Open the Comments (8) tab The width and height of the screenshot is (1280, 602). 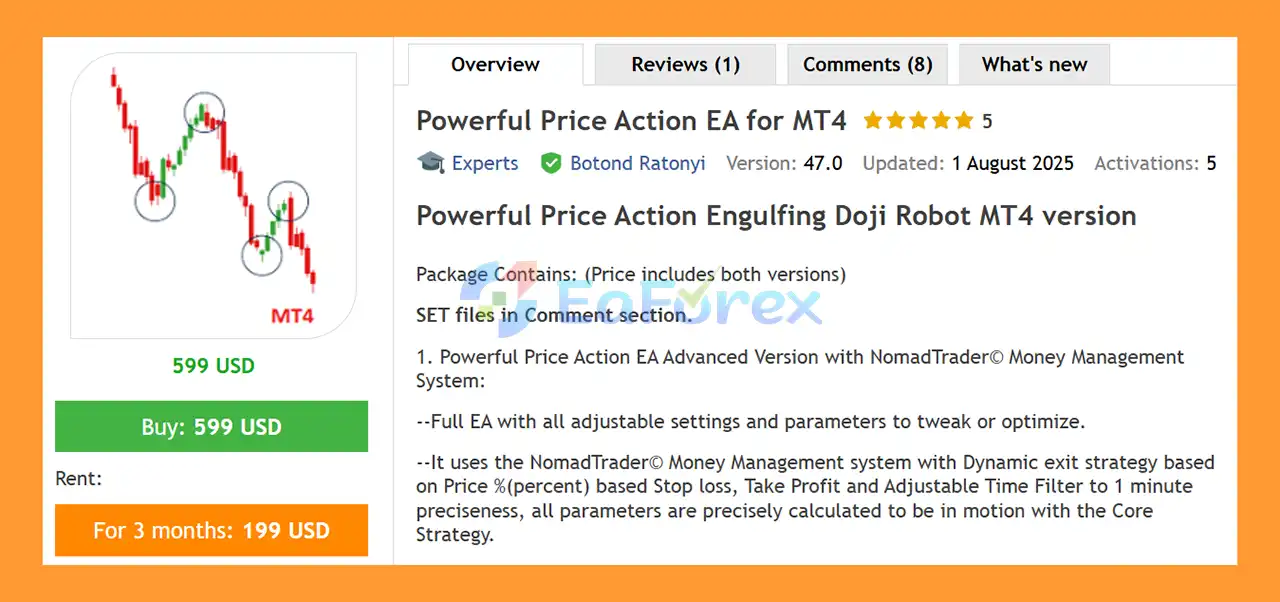(x=867, y=64)
